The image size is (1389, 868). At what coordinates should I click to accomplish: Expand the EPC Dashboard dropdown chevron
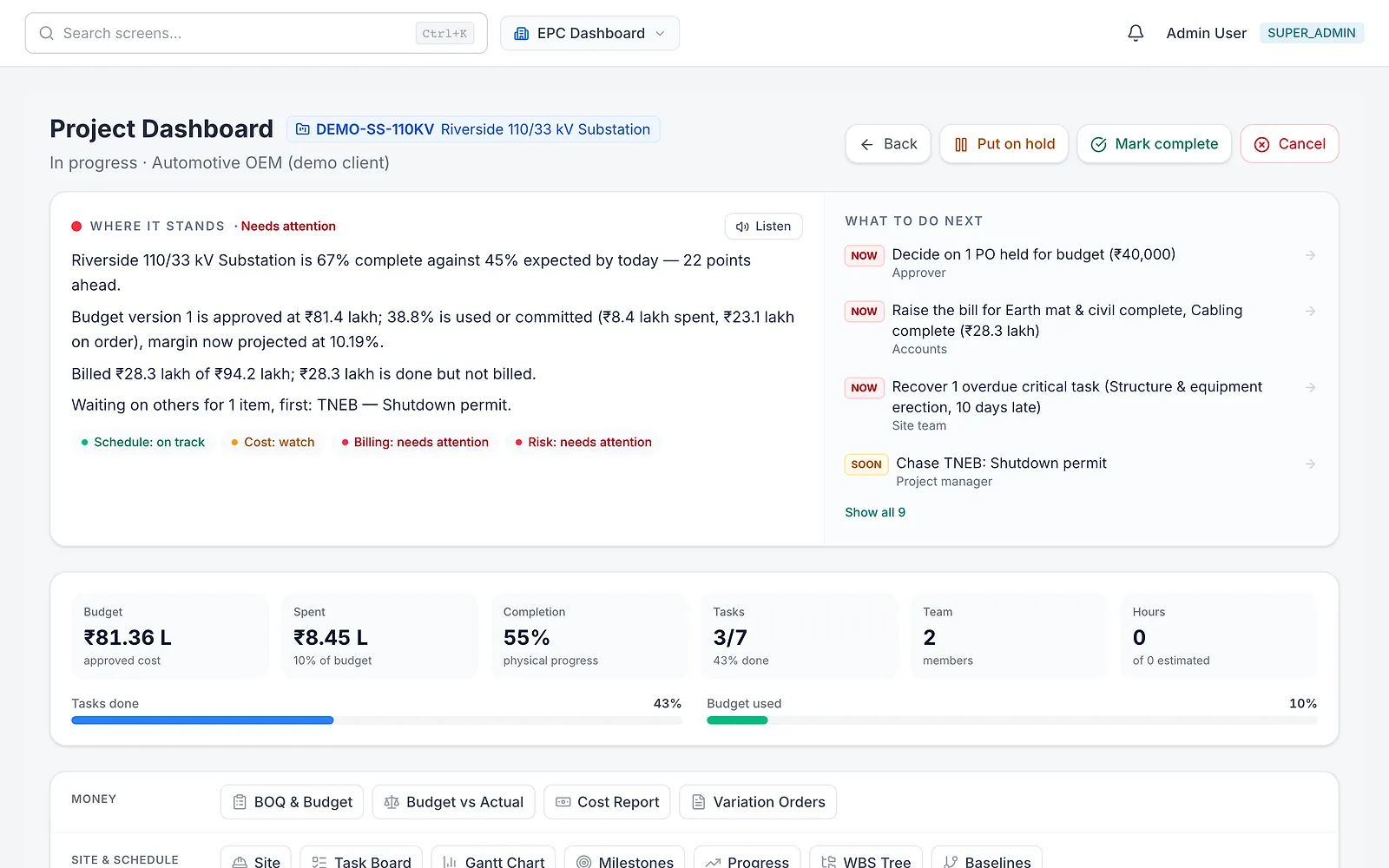pyautogui.click(x=660, y=33)
